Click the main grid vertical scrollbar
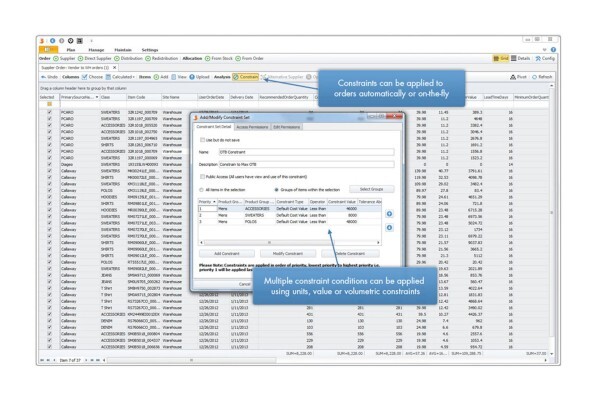 (x=551, y=212)
